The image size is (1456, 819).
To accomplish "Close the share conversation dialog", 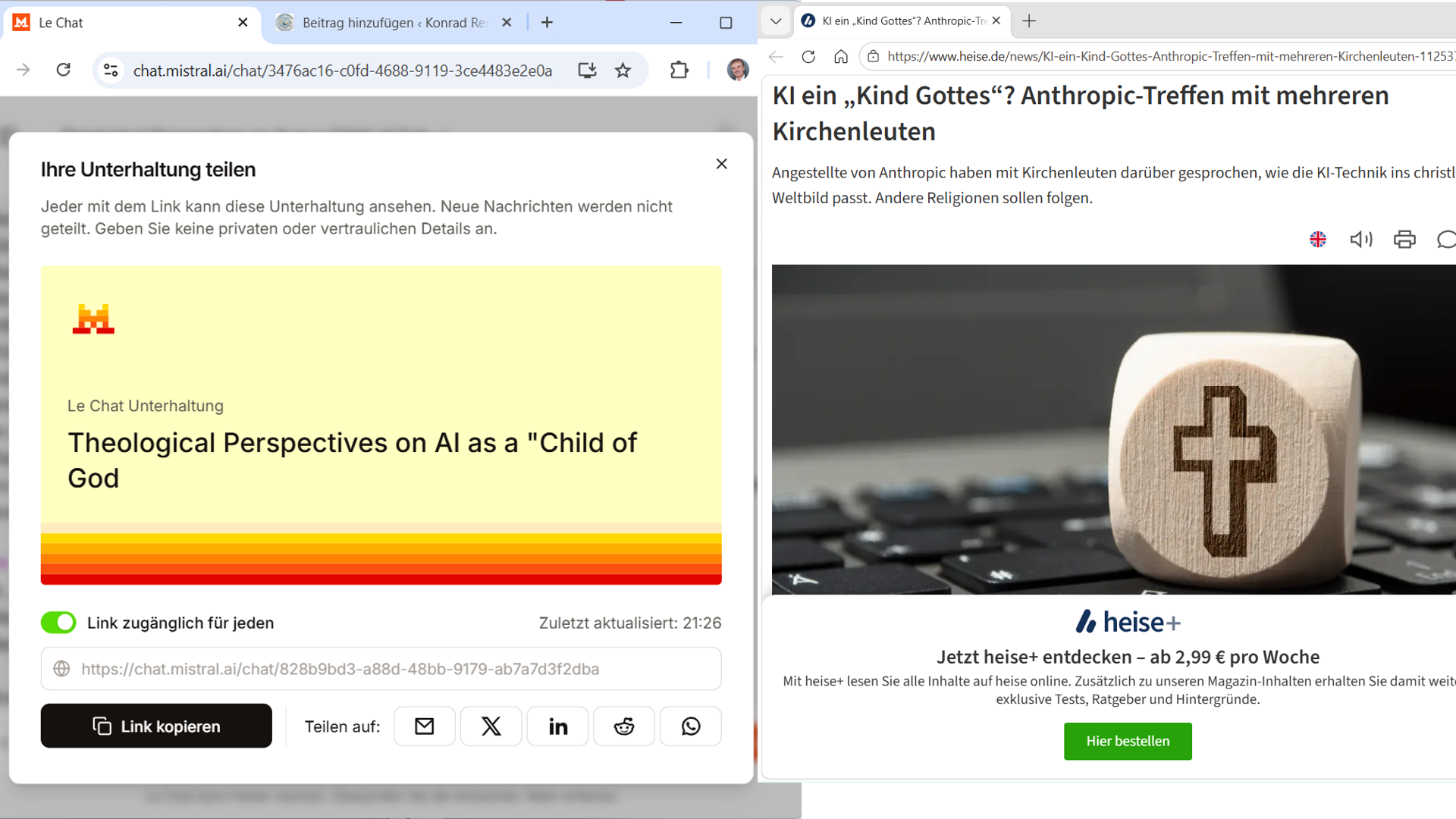I will (721, 164).
